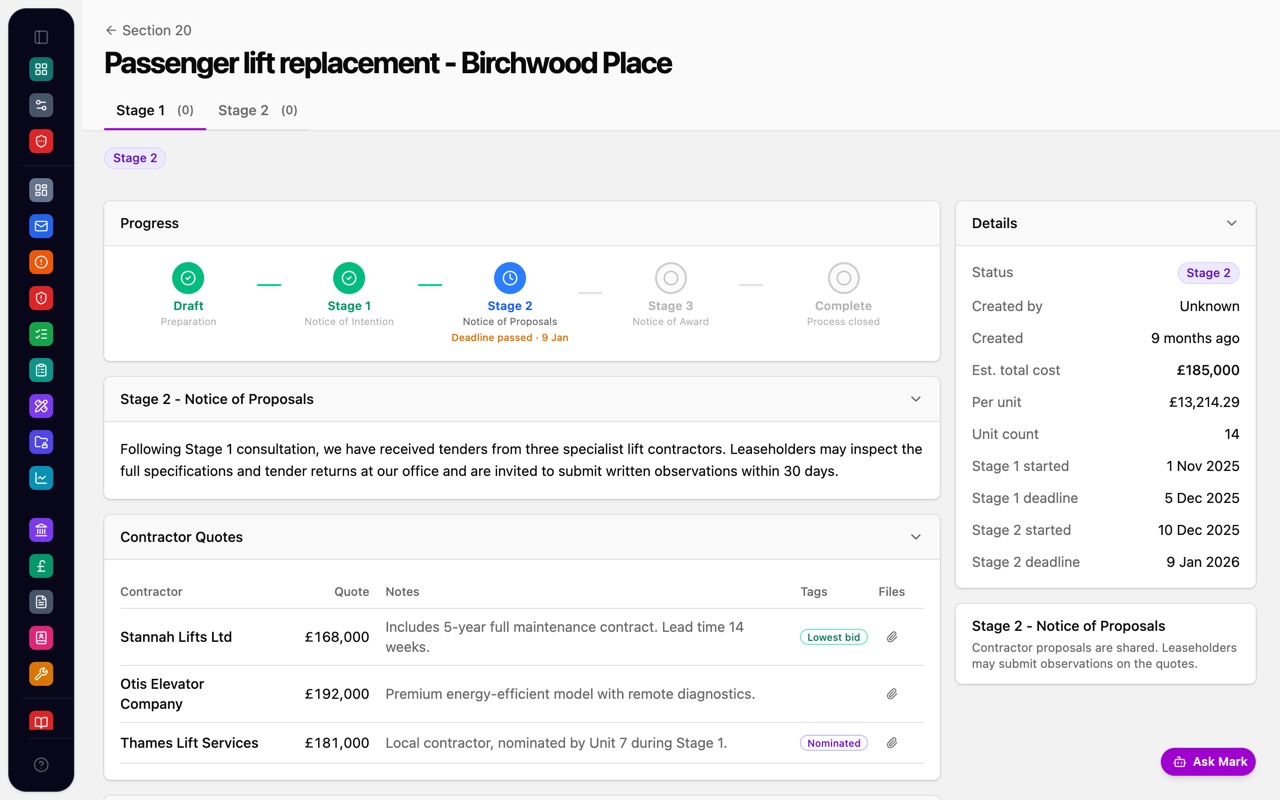Open the green checklist tasks icon
Screen dimensions: 1280x800
coord(41,334)
